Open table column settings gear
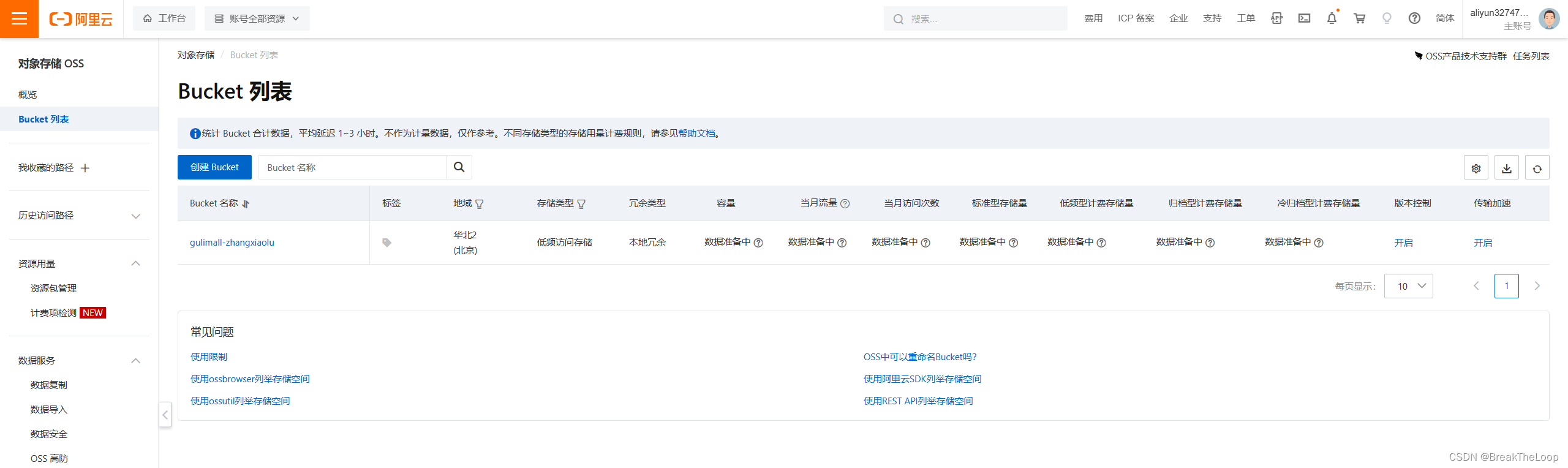This screenshot has width=1568, height=468. (1476, 168)
